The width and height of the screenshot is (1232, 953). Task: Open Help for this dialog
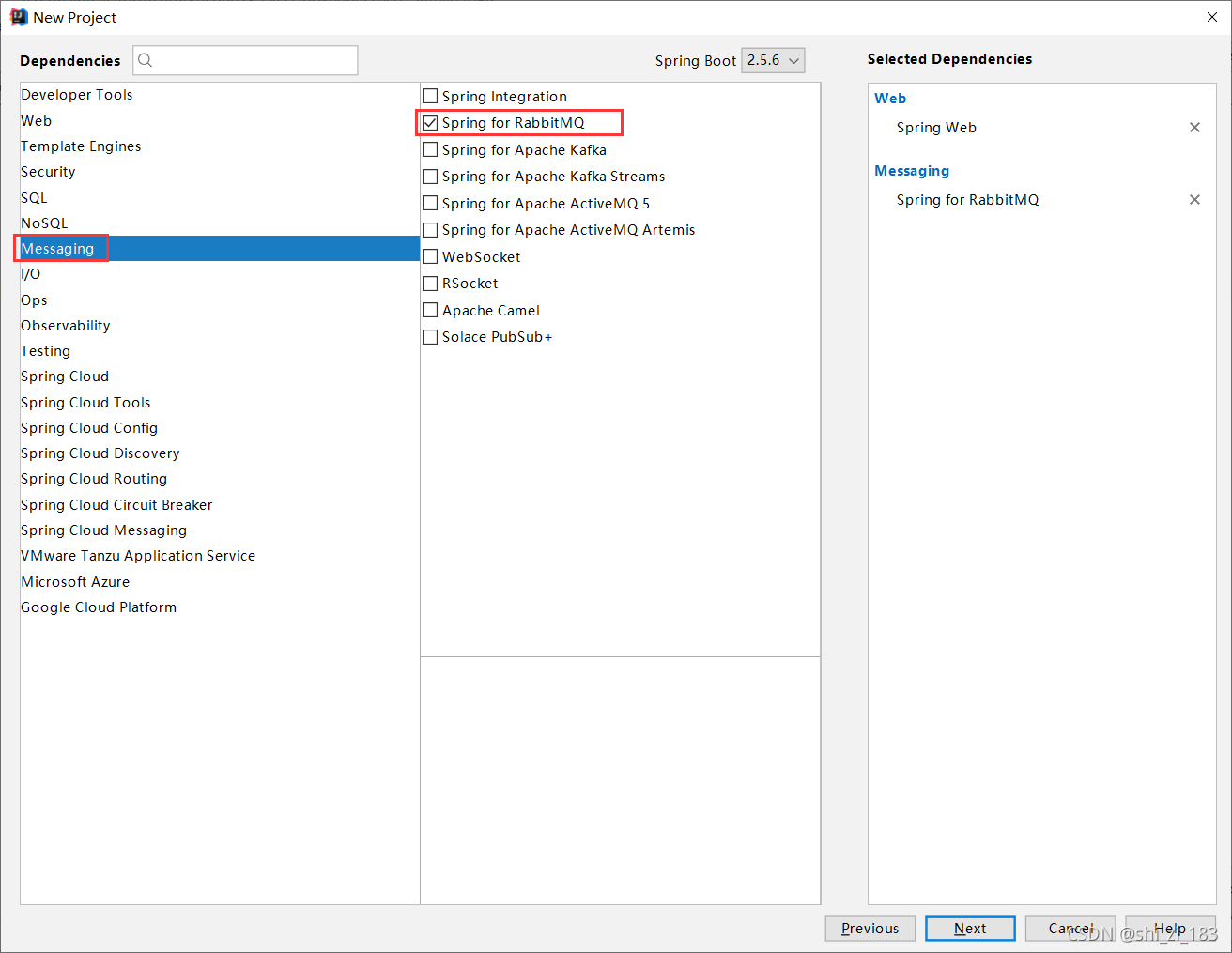[1170, 929]
